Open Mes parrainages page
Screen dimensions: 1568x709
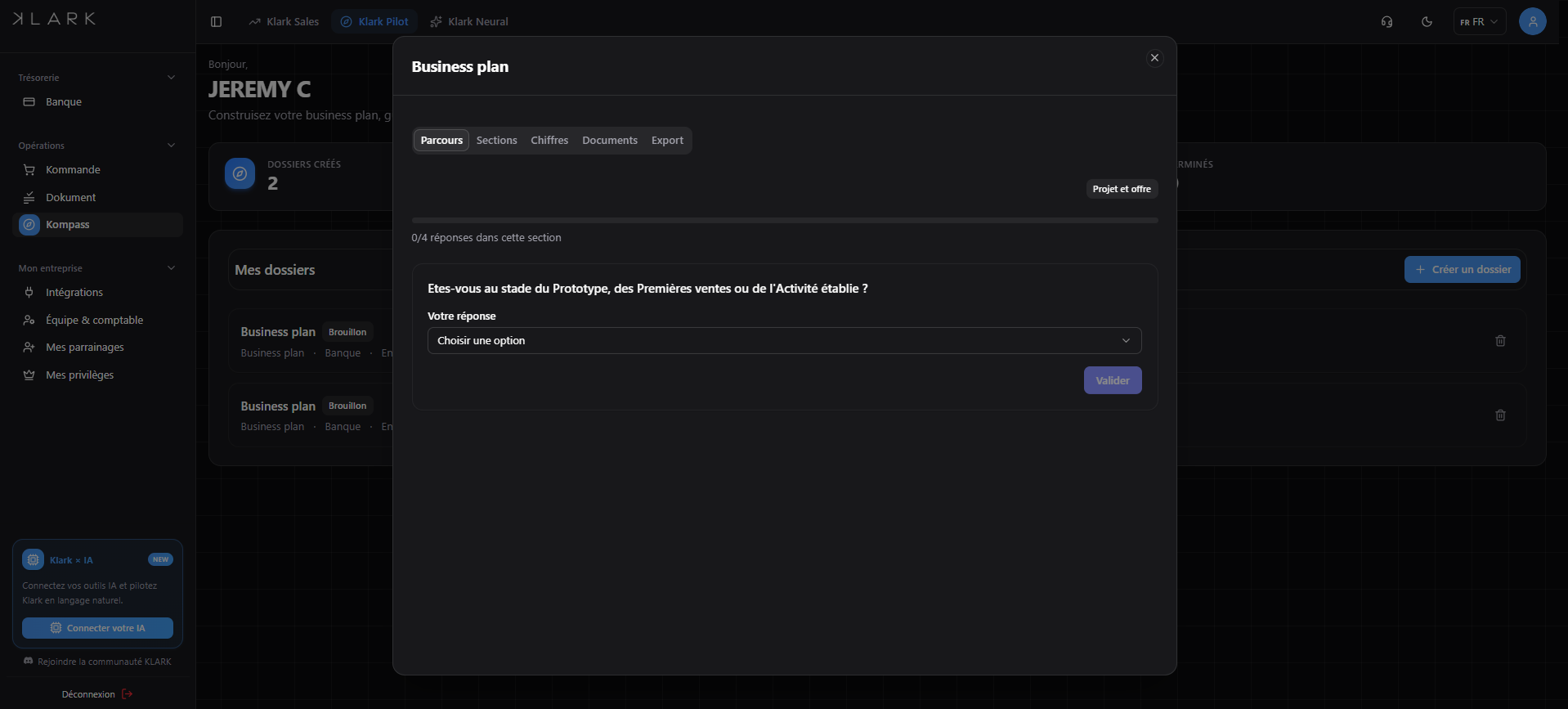pyautogui.click(x=97, y=348)
